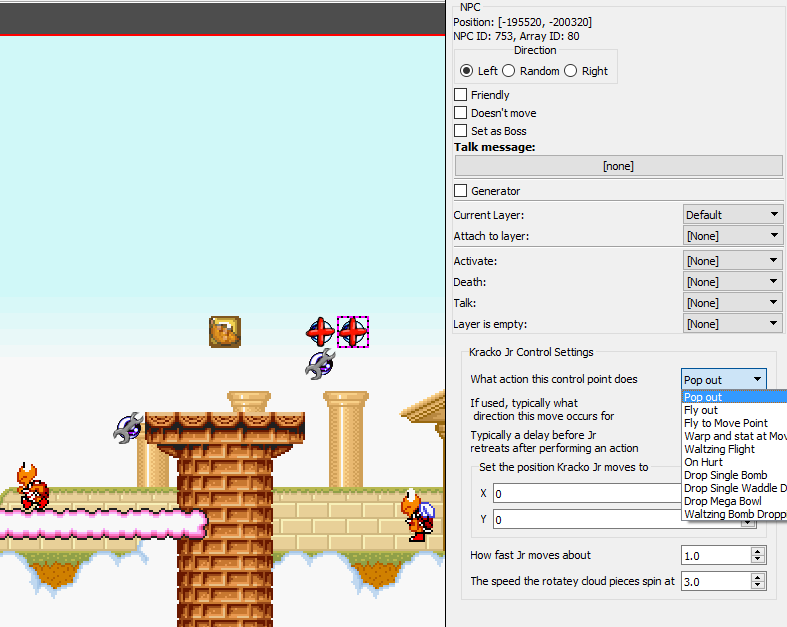The height and width of the screenshot is (627, 787).
Task: Open the Talk event dropdown
Action: point(732,303)
